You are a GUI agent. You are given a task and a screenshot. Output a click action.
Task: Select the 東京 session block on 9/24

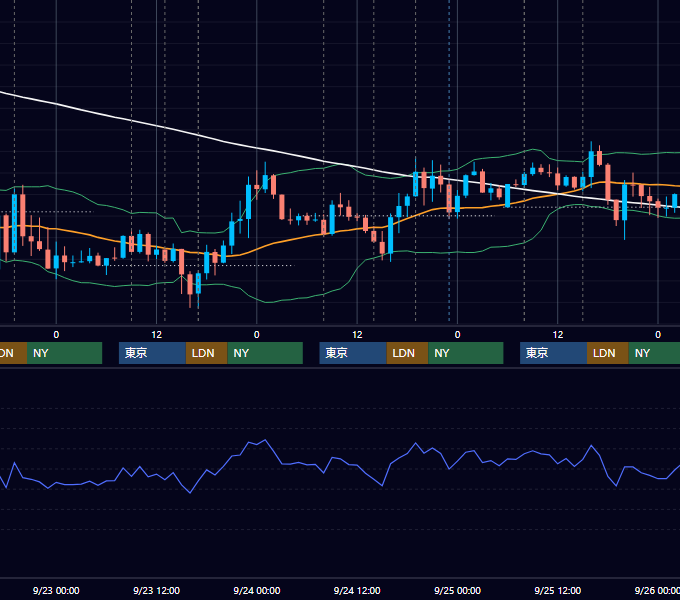353,353
